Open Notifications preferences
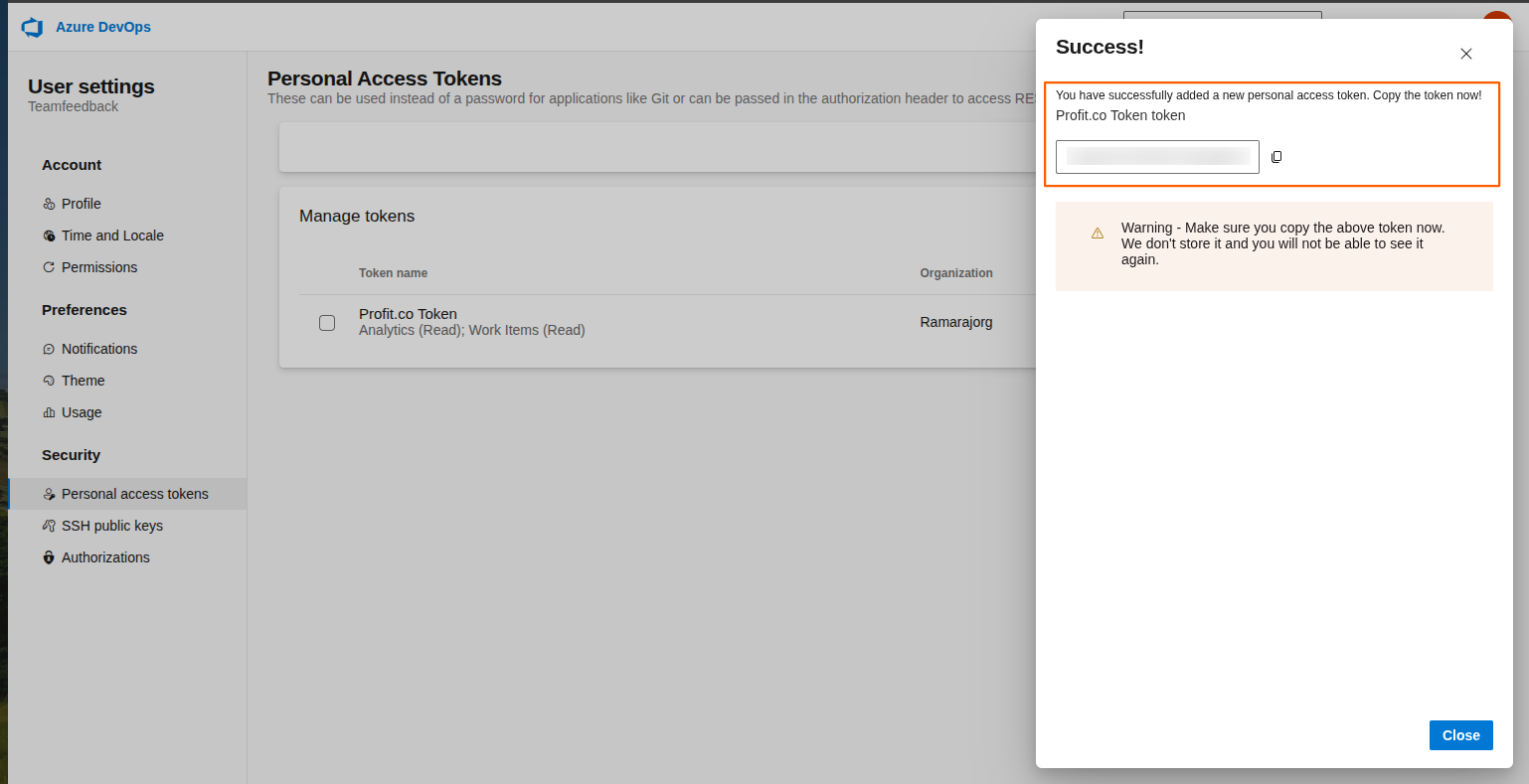1529x784 pixels. pyautogui.click(x=99, y=349)
